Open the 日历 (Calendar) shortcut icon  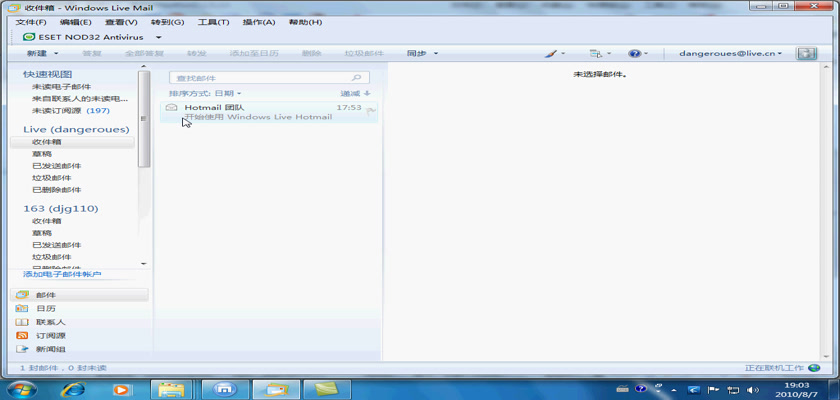click(x=22, y=309)
